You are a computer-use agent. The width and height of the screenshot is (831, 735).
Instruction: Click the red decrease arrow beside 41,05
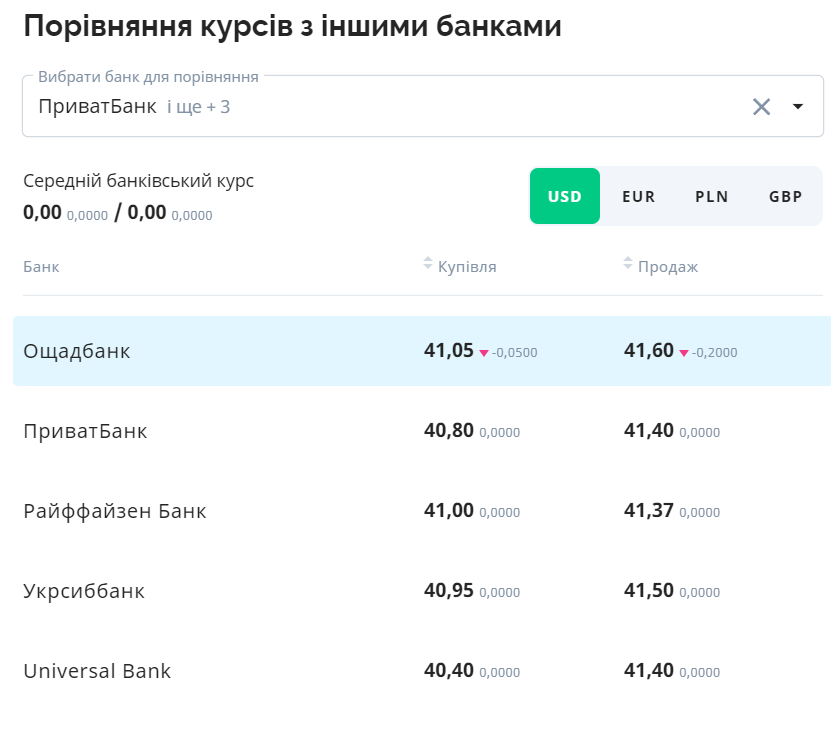(x=485, y=352)
